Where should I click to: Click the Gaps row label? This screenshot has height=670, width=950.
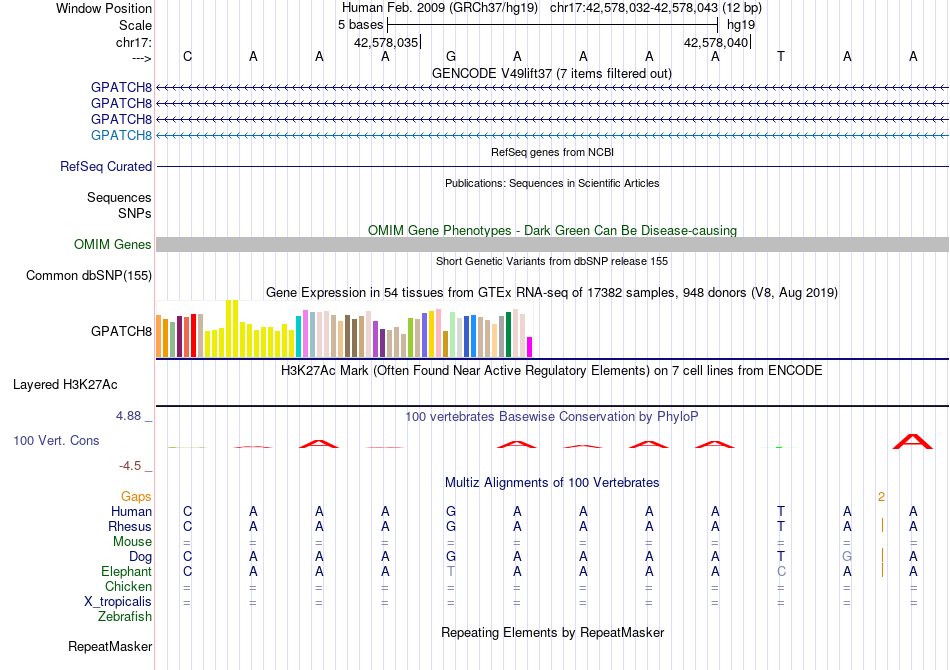coord(136,496)
